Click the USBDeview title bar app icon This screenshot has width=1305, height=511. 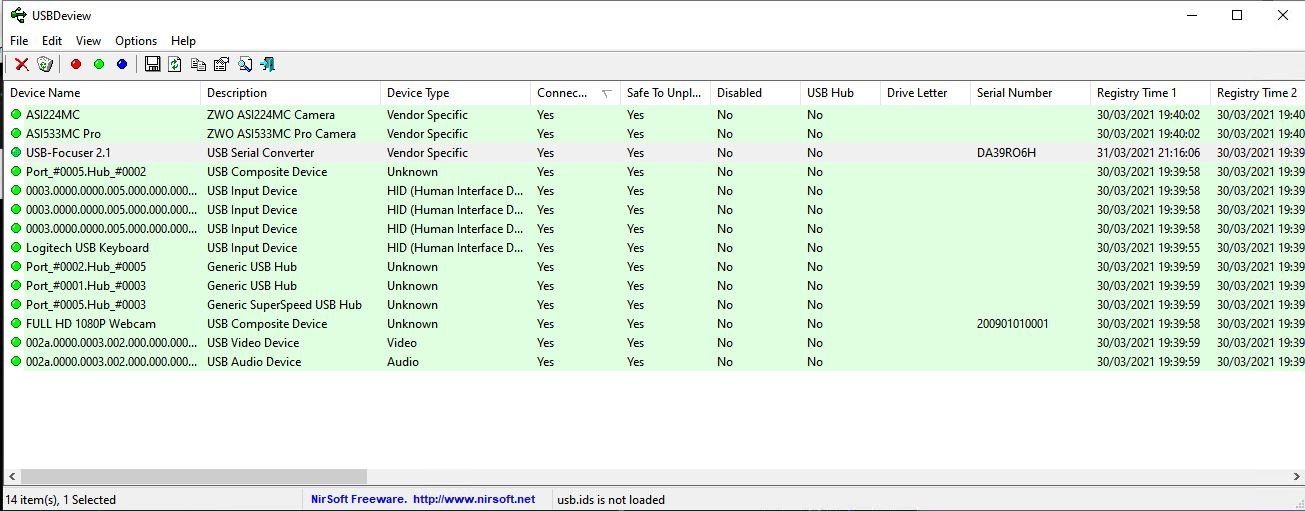coord(18,15)
